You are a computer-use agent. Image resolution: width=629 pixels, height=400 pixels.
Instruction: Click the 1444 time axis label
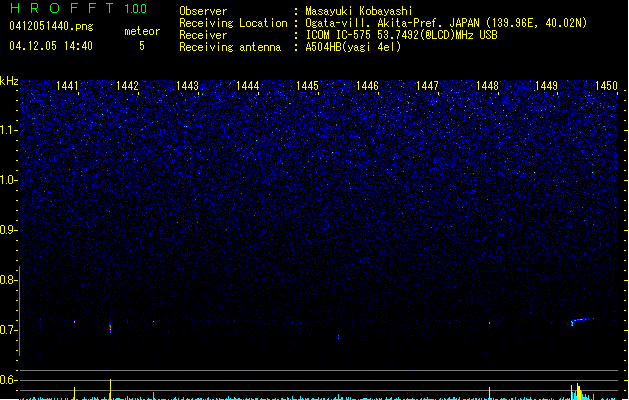click(x=248, y=86)
